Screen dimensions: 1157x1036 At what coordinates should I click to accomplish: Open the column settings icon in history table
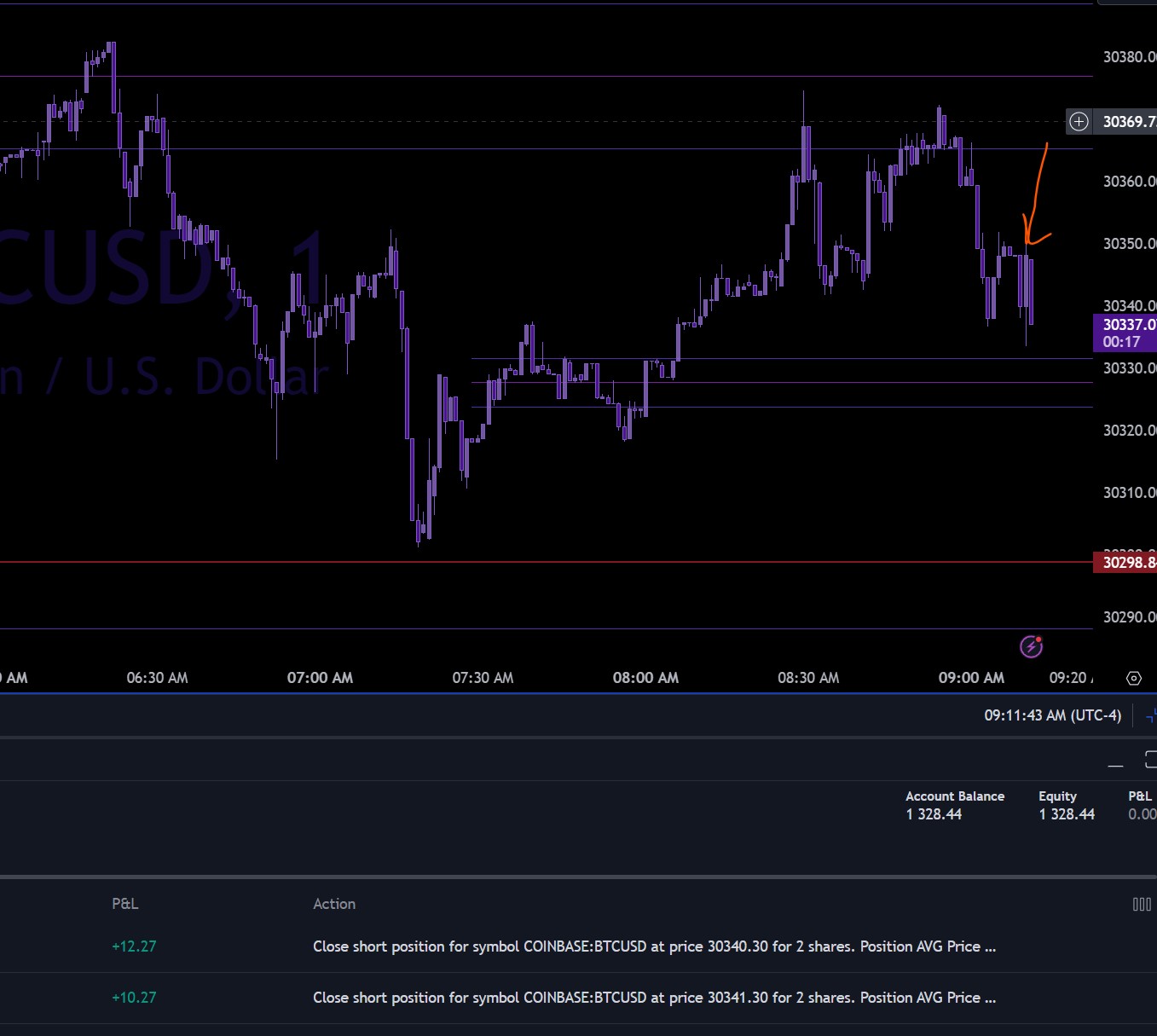pyautogui.click(x=1142, y=905)
